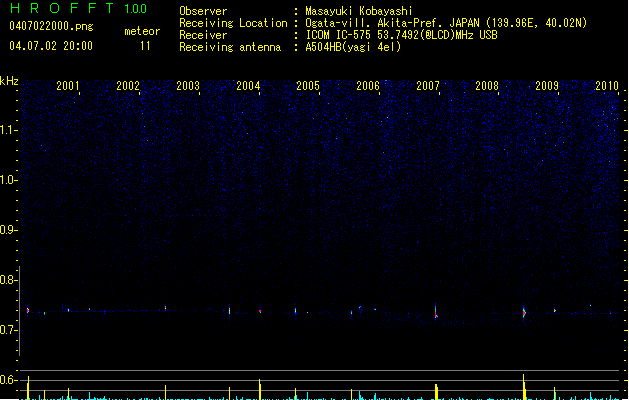The width and height of the screenshot is (629, 400).
Task: Click the first meteor echo at spectrogram start
Action: pyautogui.click(x=28, y=310)
